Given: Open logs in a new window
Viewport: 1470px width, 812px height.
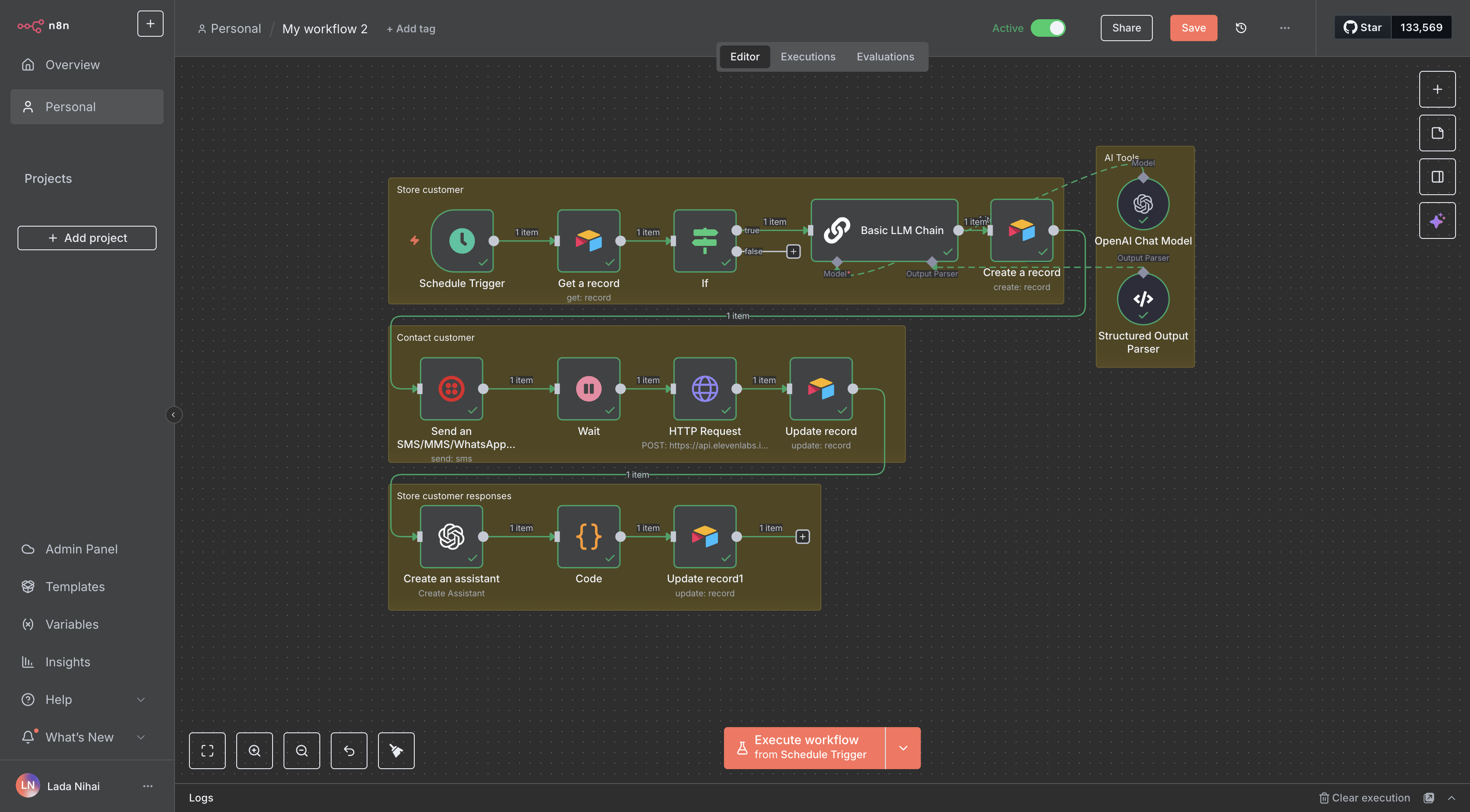Looking at the screenshot, I should 1429,798.
